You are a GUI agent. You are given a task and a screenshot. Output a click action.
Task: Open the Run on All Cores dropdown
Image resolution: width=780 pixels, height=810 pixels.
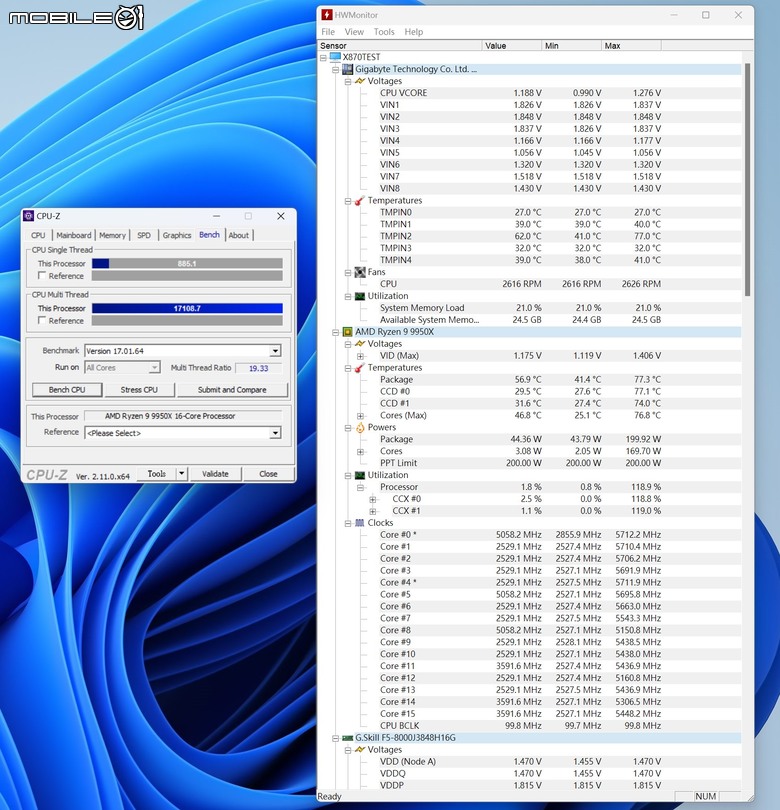(x=154, y=367)
